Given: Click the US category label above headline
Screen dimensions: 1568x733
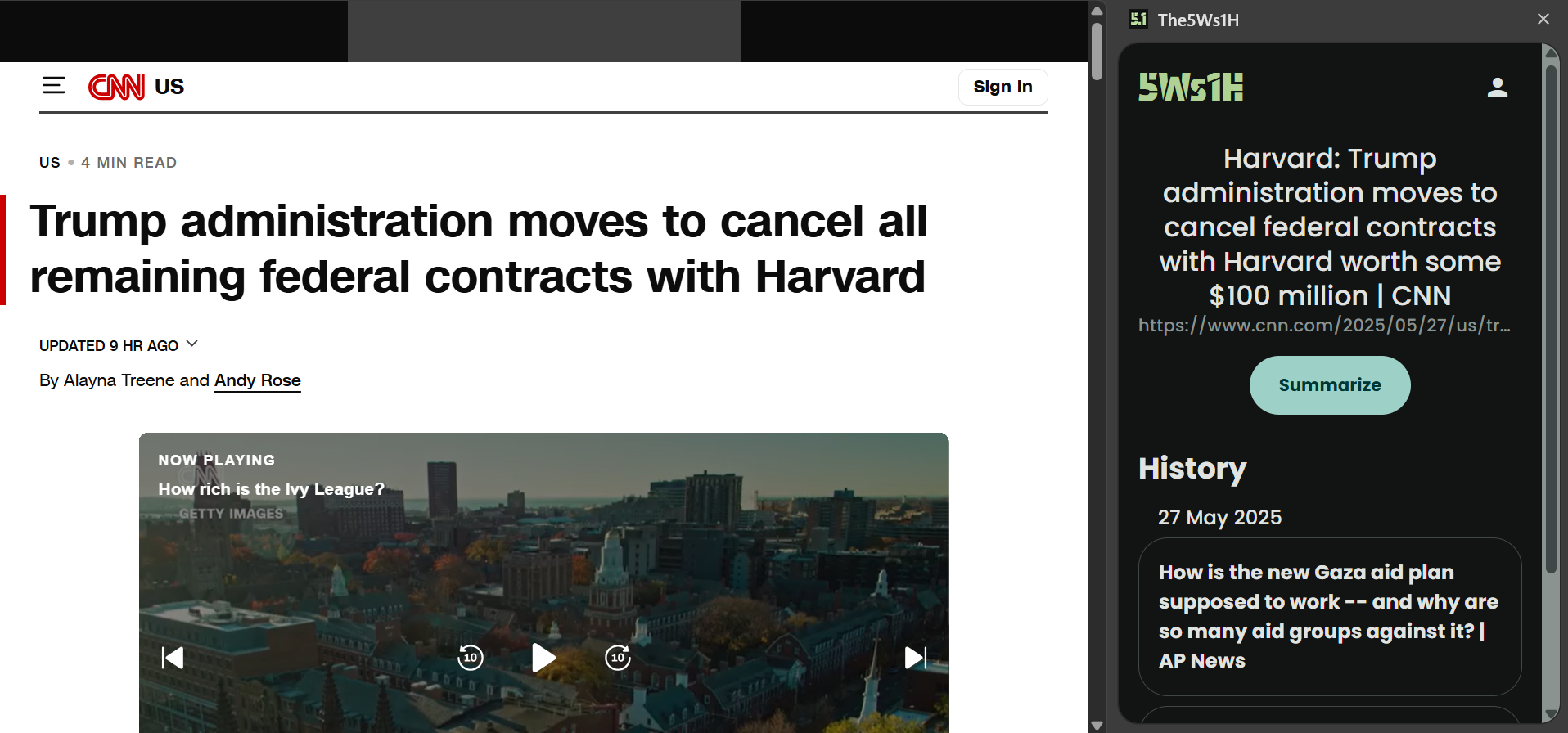Looking at the screenshot, I should 50,163.
